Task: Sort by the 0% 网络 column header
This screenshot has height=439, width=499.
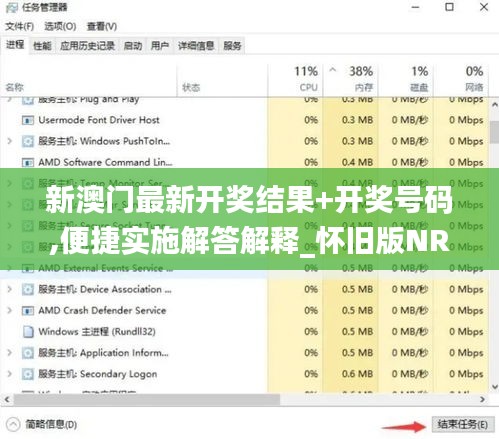Action: [x=461, y=80]
